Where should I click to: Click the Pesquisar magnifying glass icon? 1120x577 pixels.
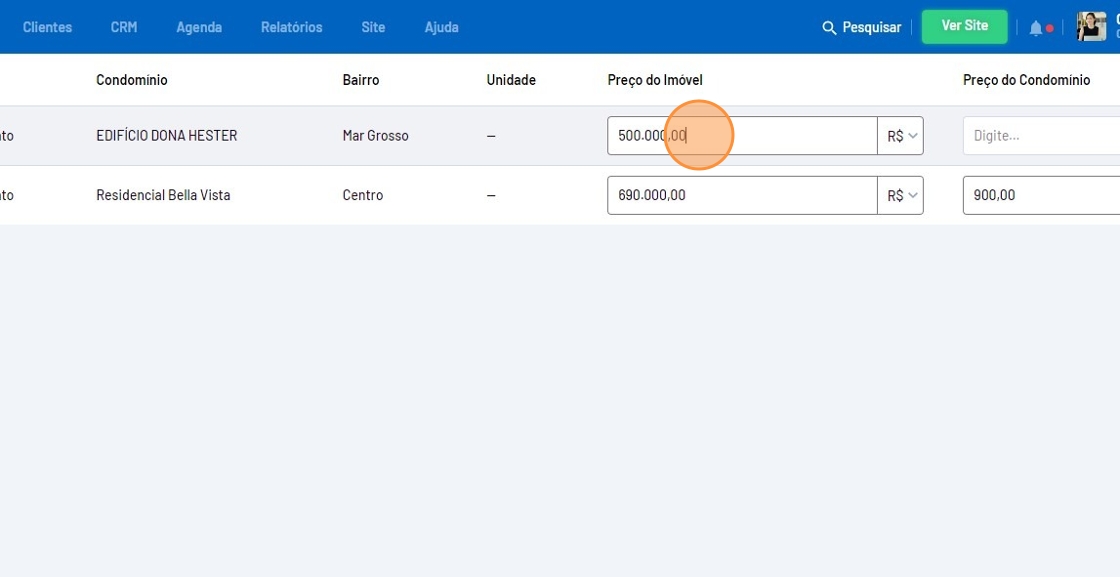tap(829, 28)
